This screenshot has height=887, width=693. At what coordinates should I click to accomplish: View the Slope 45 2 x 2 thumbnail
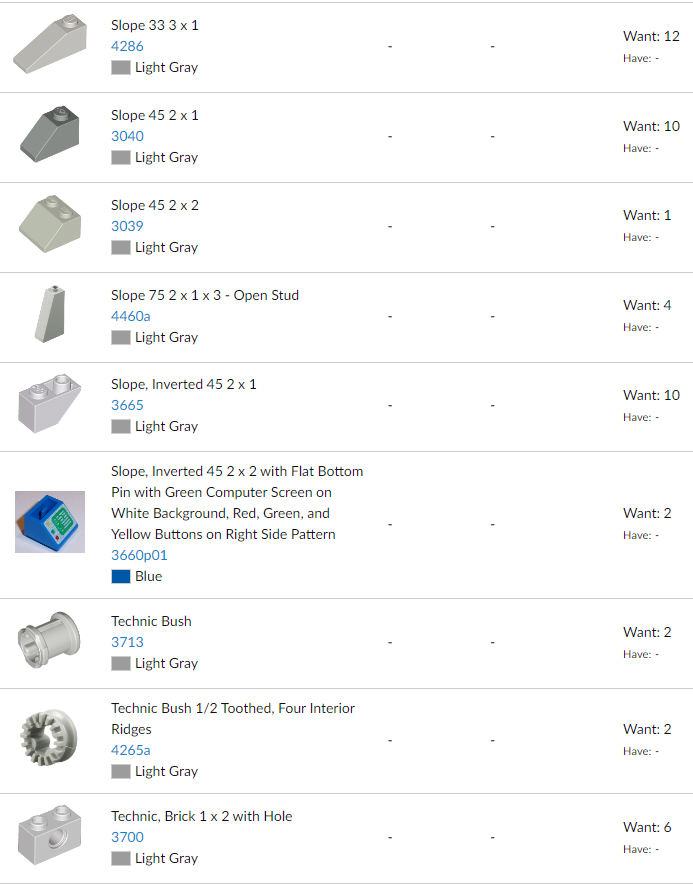coord(50,225)
